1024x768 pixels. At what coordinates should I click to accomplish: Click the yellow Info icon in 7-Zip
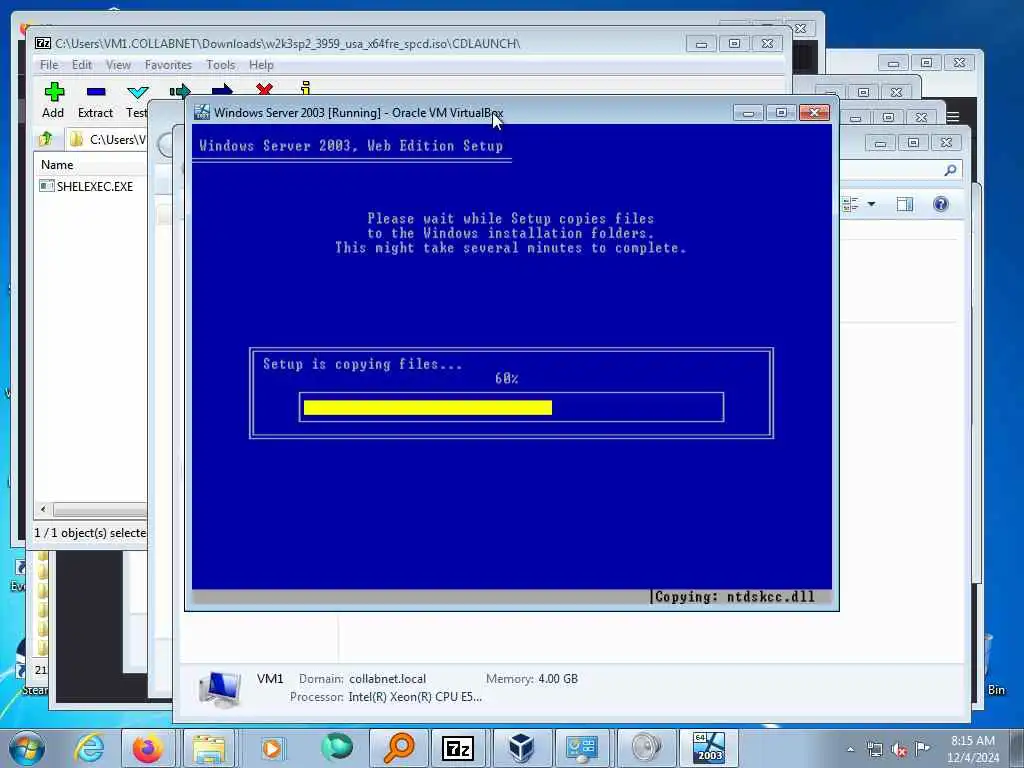click(305, 89)
